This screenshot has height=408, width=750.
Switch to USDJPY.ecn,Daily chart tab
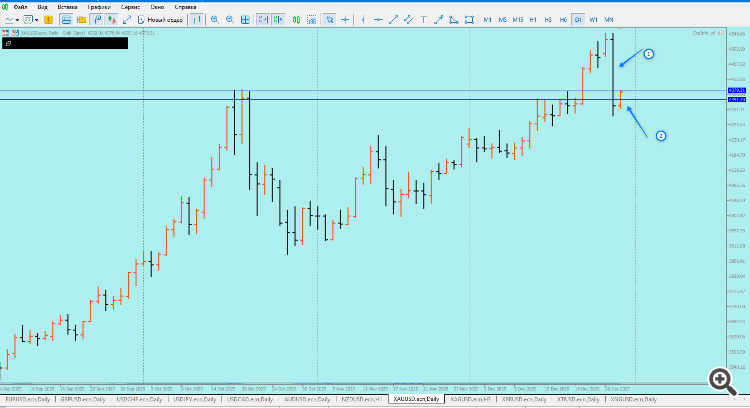(x=195, y=399)
